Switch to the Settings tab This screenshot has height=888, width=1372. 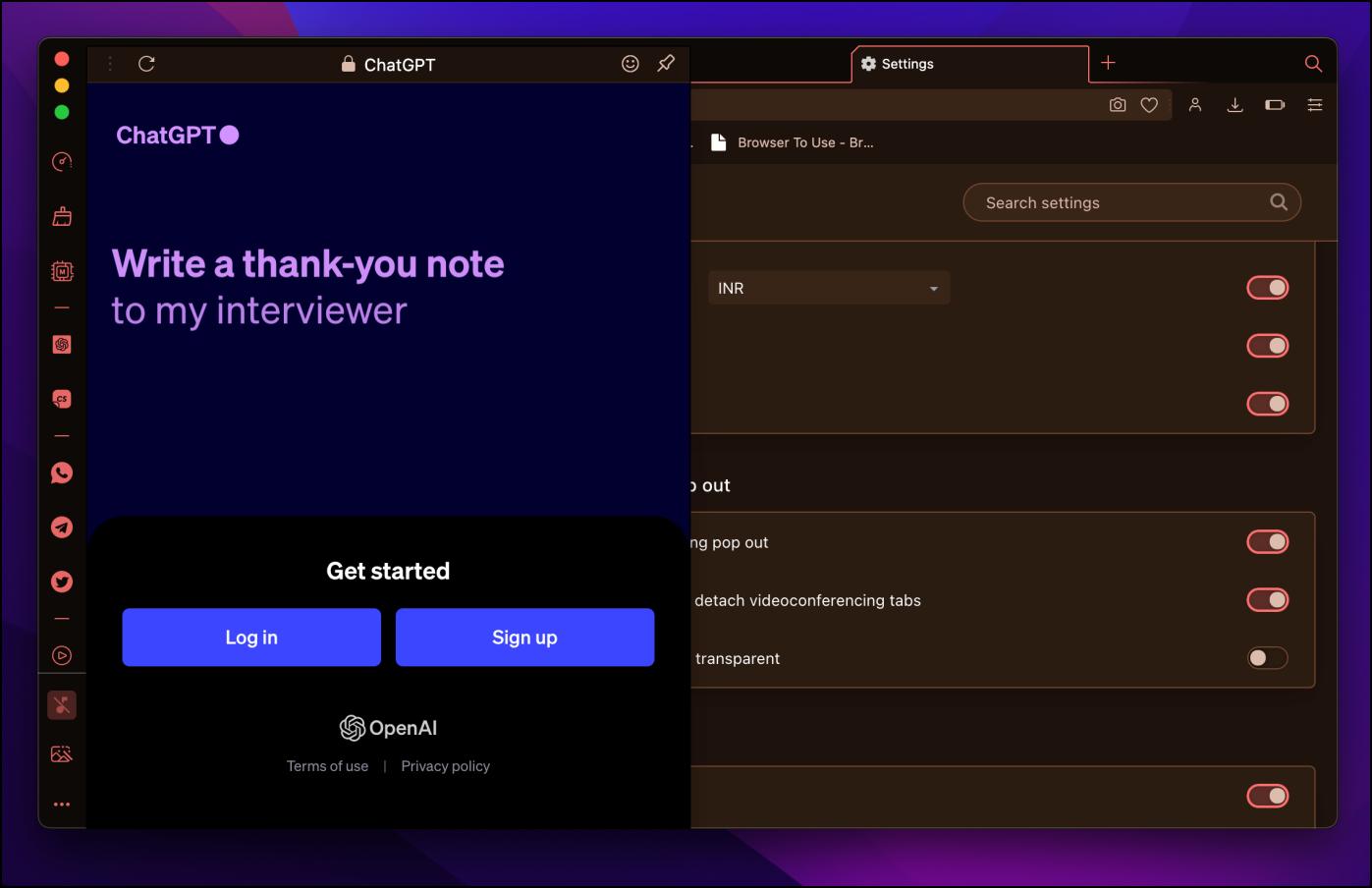click(970, 64)
